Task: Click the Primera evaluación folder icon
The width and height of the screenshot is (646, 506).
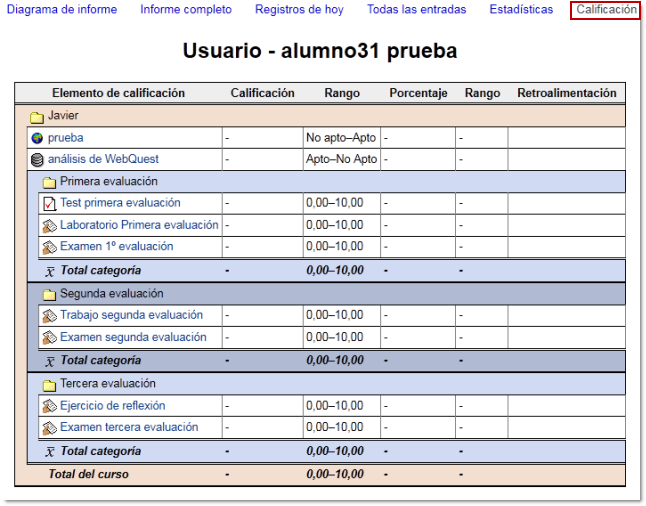Action: click(x=49, y=183)
